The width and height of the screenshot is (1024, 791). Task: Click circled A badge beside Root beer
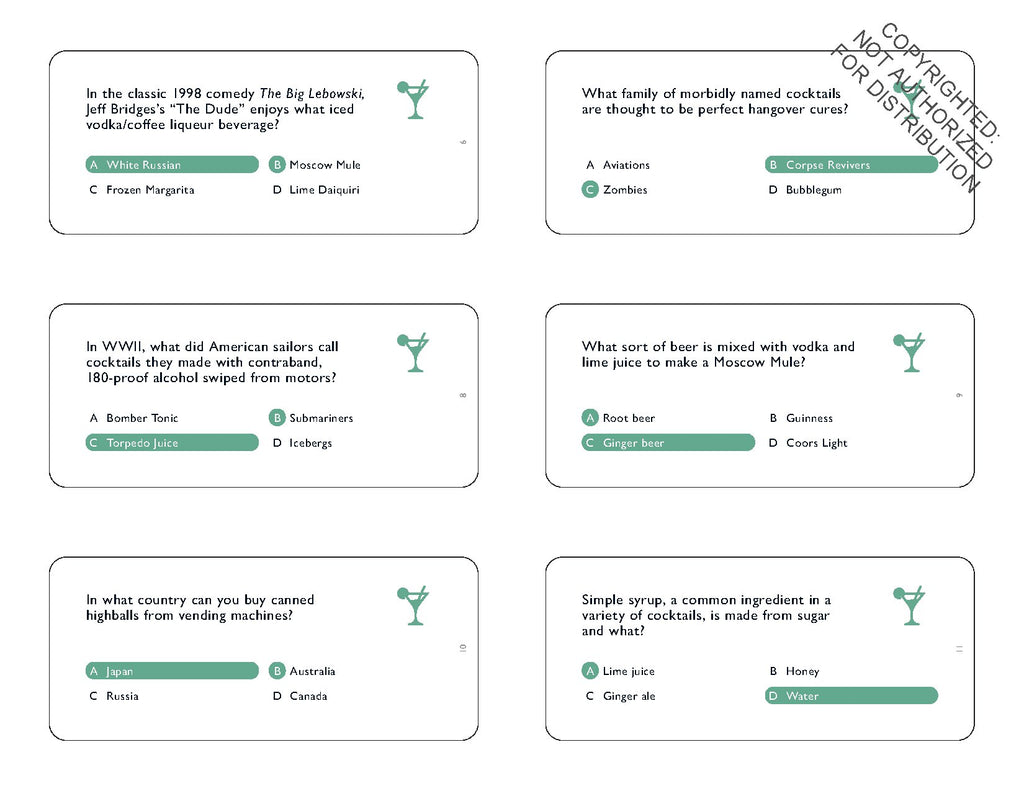(x=590, y=417)
